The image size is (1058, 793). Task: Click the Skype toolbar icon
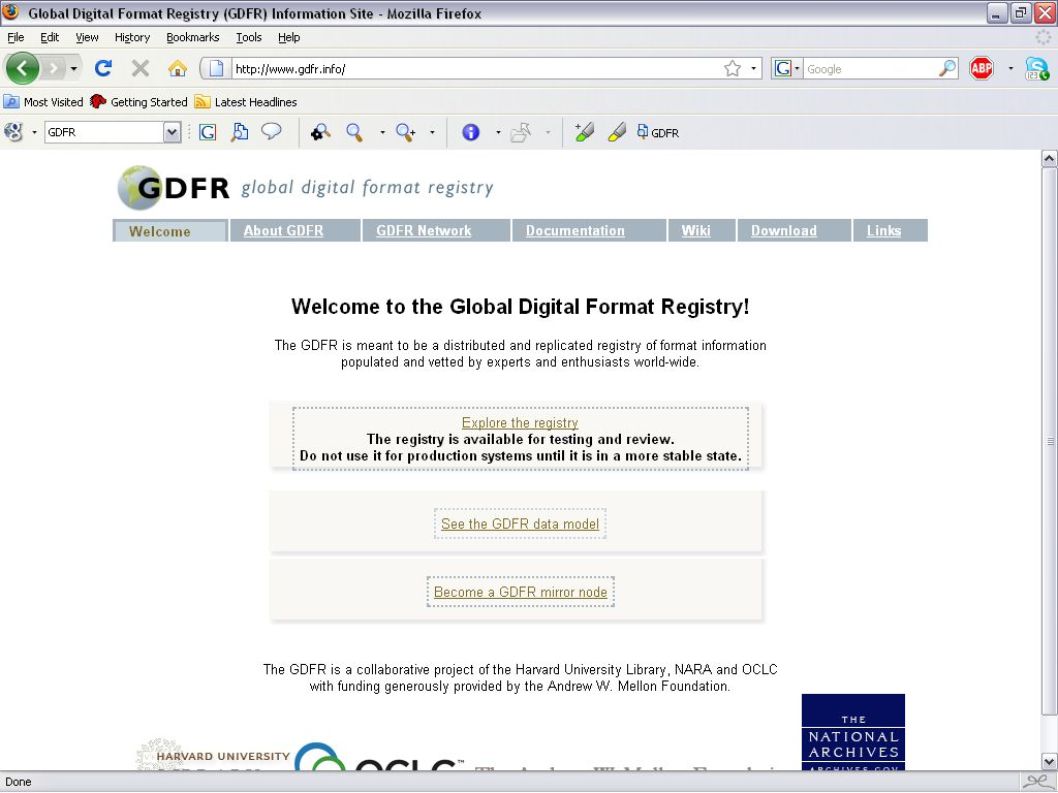click(x=1036, y=68)
